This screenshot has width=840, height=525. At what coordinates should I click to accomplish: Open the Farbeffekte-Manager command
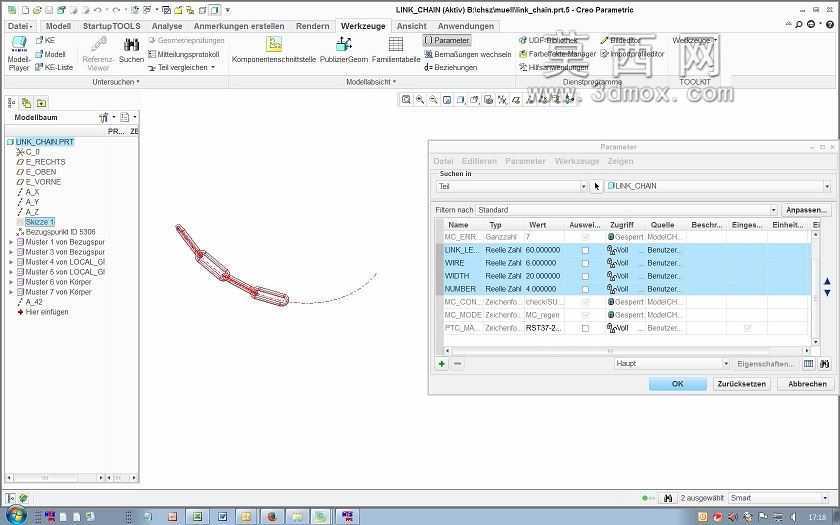557,54
